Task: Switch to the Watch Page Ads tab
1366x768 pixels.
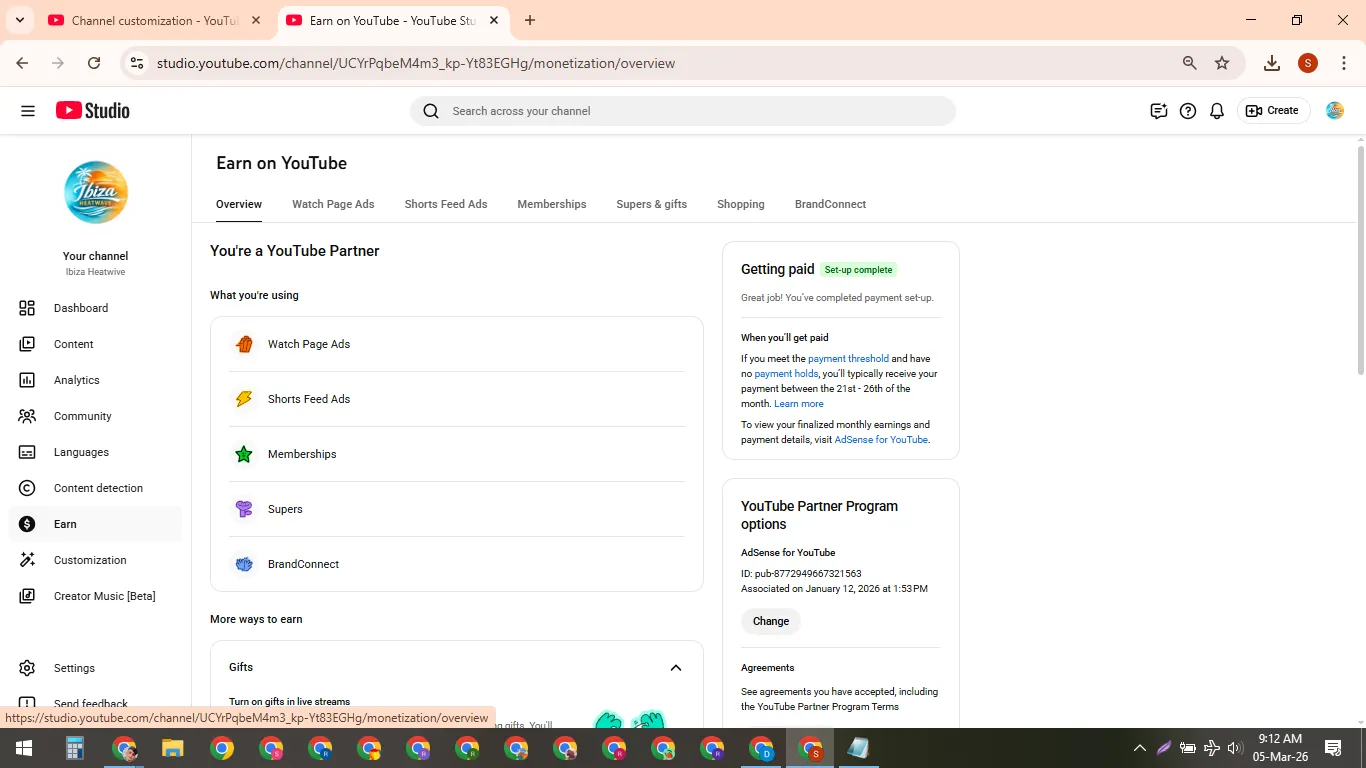Action: [x=333, y=204]
